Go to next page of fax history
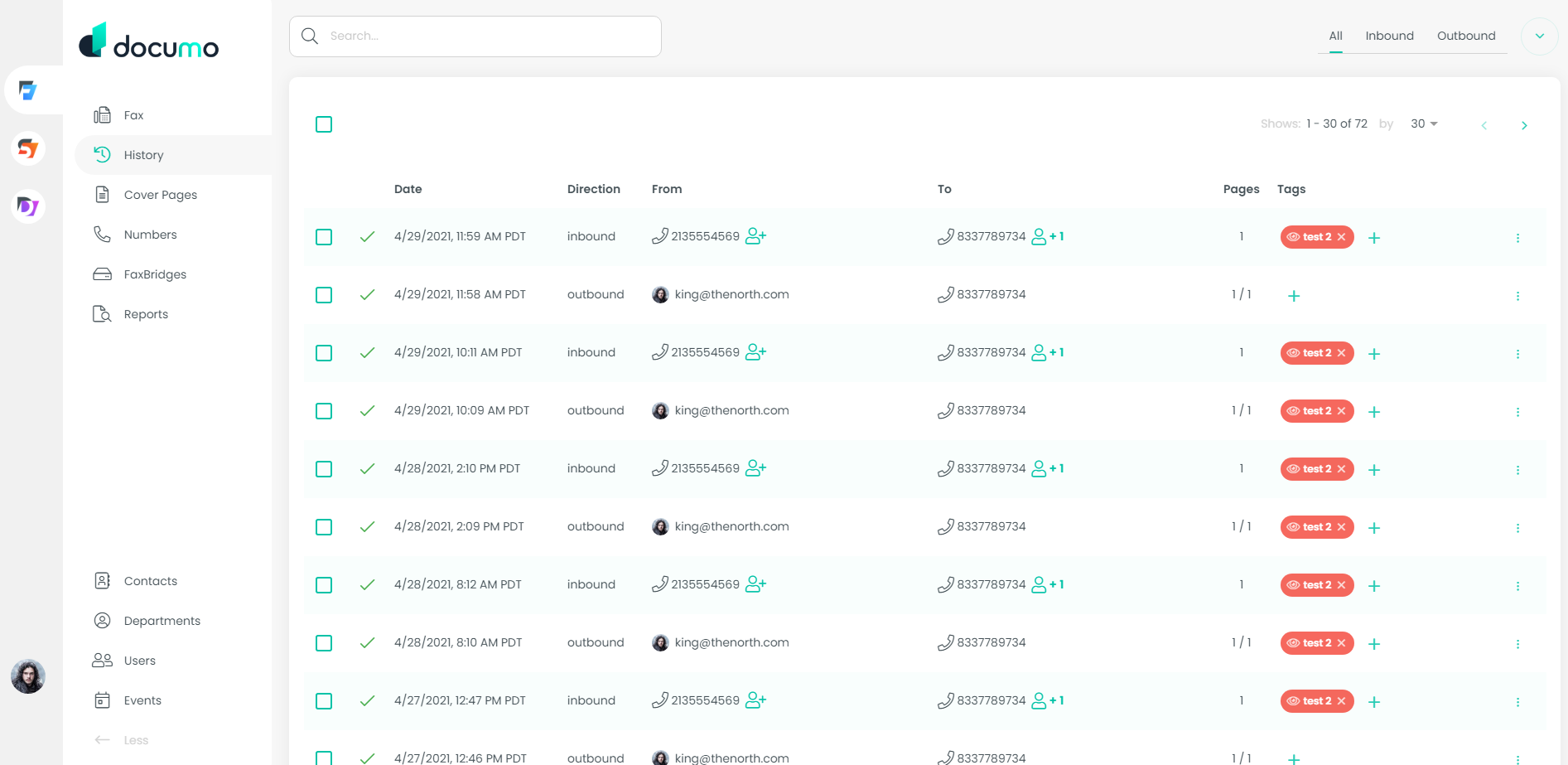The image size is (1568, 765). (1524, 125)
